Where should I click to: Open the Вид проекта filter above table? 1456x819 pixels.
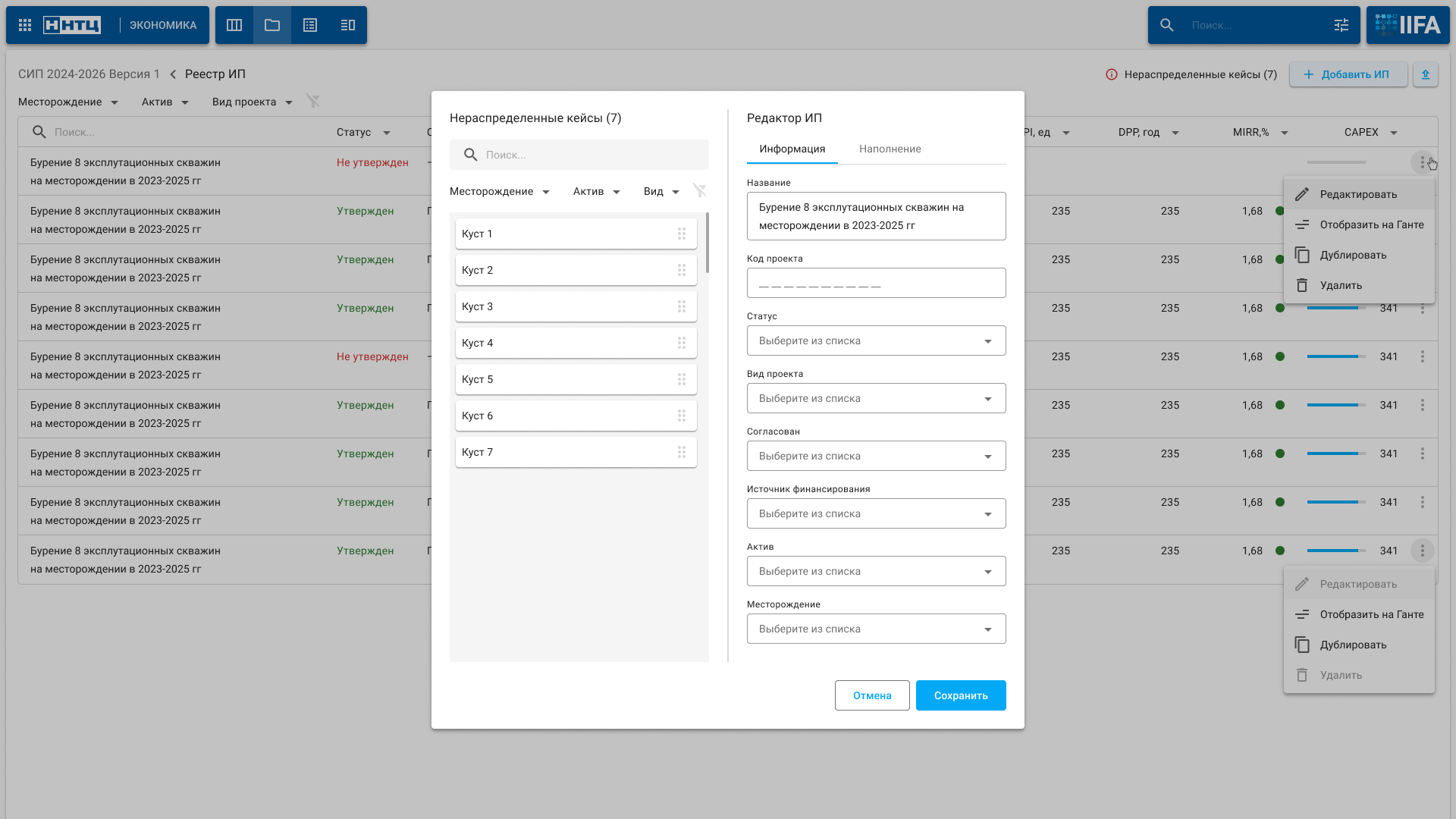pos(252,102)
